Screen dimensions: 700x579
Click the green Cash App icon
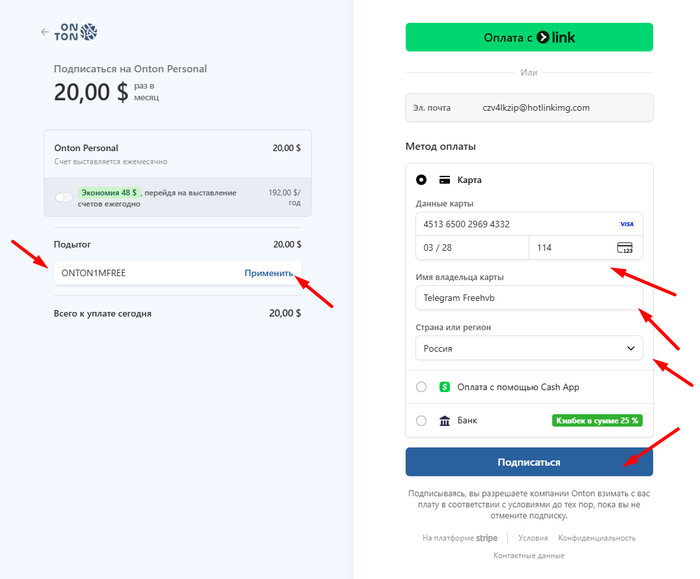(445, 387)
